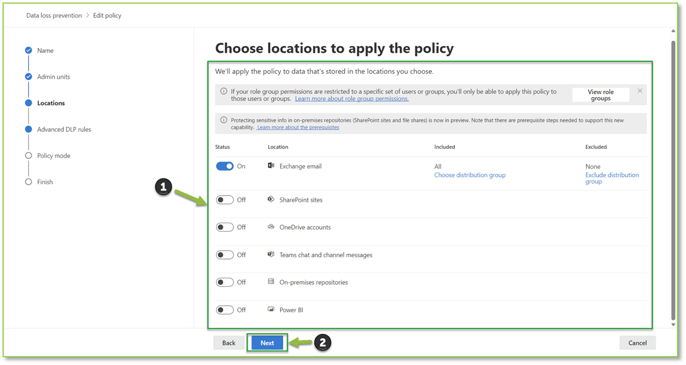This screenshot has height=365, width=686.
Task: Click the Data loss prevention breadcrumb
Action: coord(54,15)
